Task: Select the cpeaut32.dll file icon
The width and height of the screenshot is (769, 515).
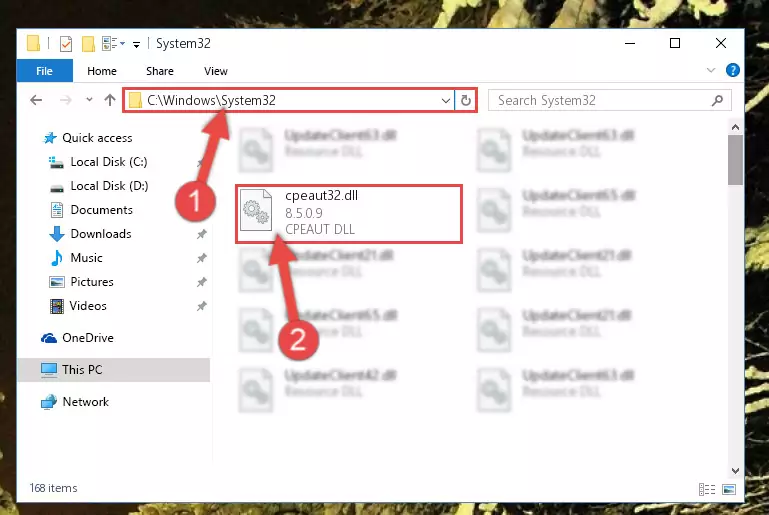Action: click(x=256, y=210)
